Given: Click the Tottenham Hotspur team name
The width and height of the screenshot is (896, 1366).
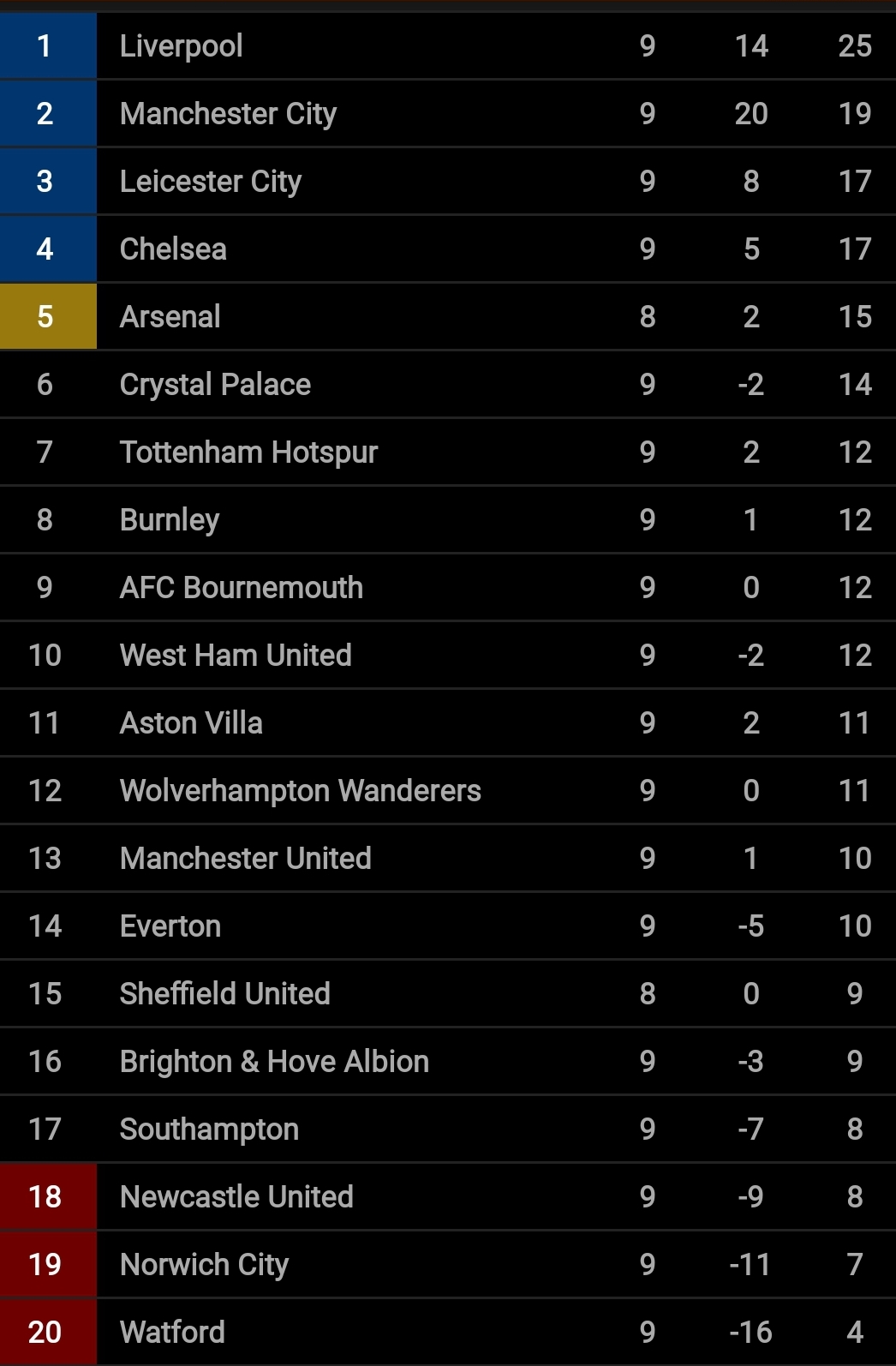Looking at the screenshot, I should (x=248, y=452).
